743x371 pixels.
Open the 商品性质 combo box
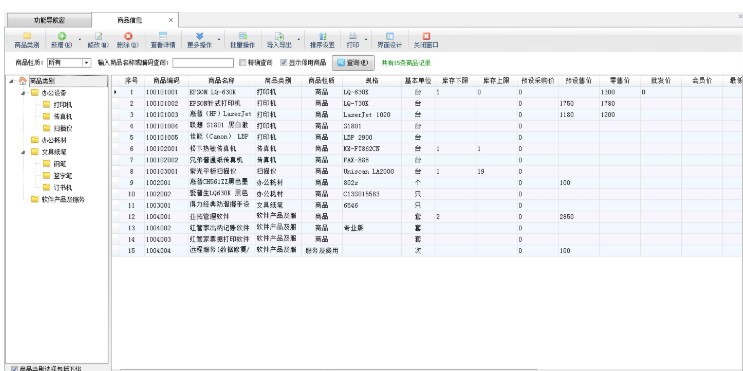(x=69, y=63)
